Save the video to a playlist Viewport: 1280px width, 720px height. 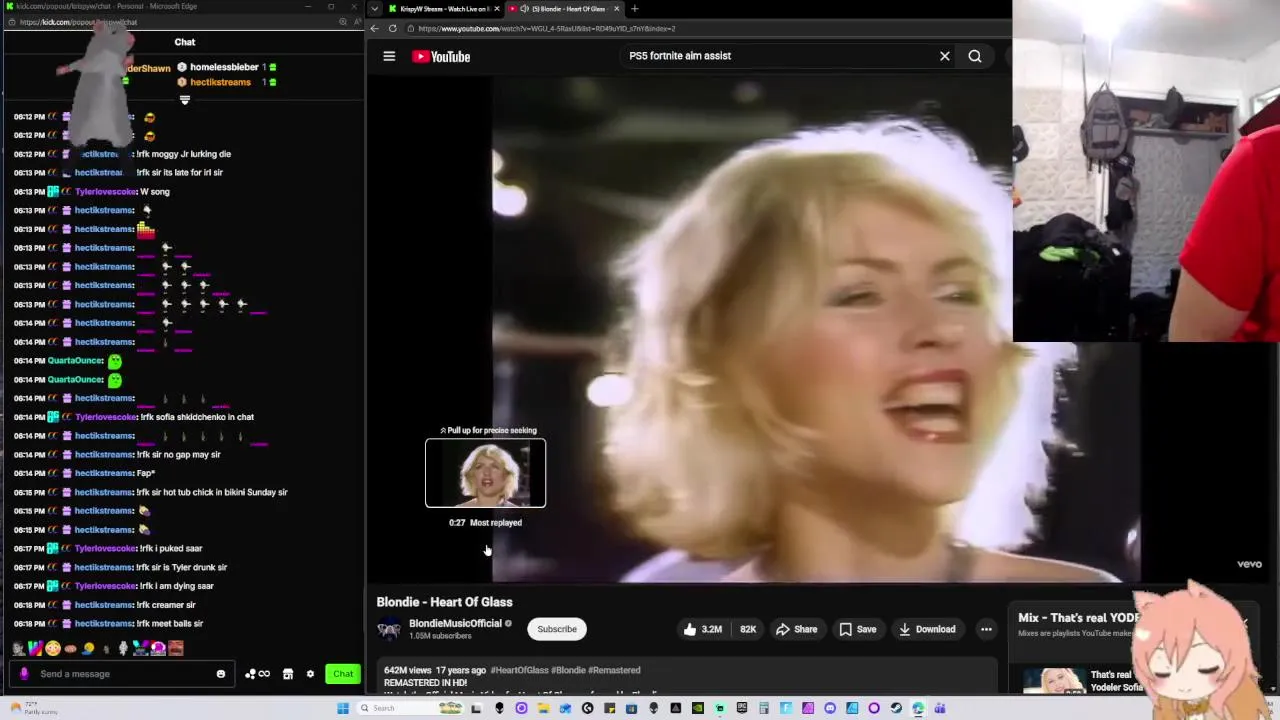pos(858,629)
